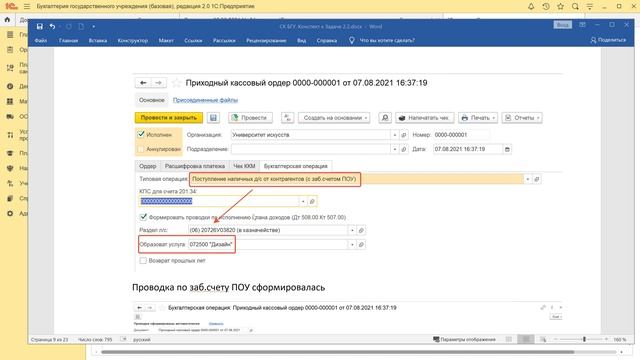Open 1C favorites star icon
Screen dimensions: 640x360
(560, 7)
